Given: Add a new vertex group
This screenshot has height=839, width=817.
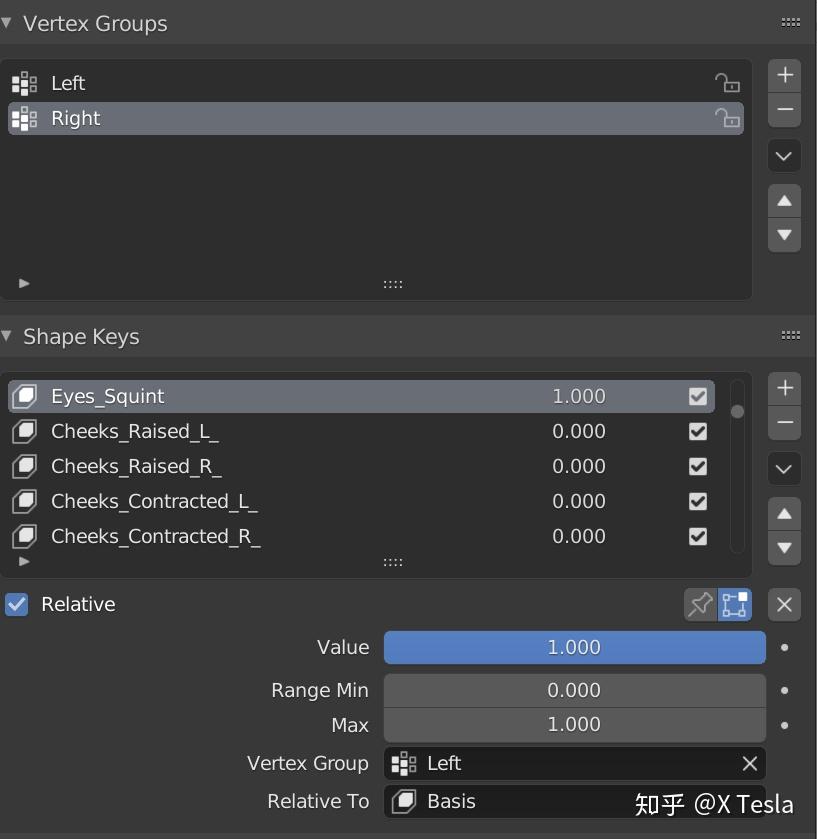Looking at the screenshot, I should tap(784, 74).
